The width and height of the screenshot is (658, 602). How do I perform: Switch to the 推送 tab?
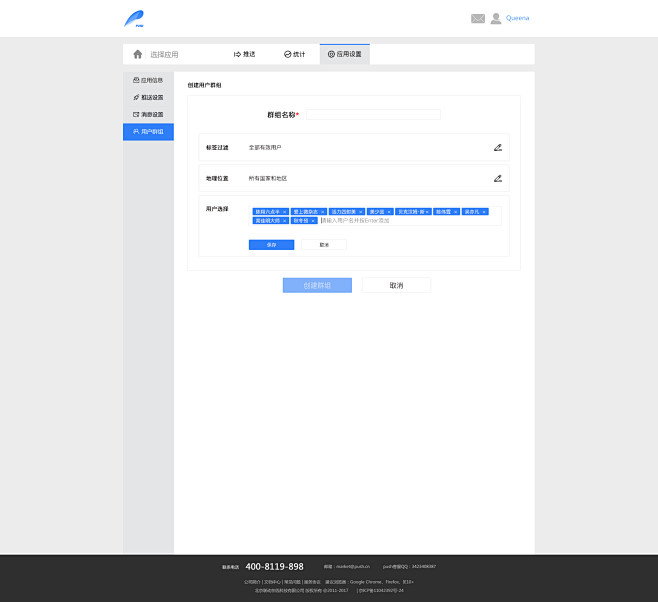click(244, 54)
